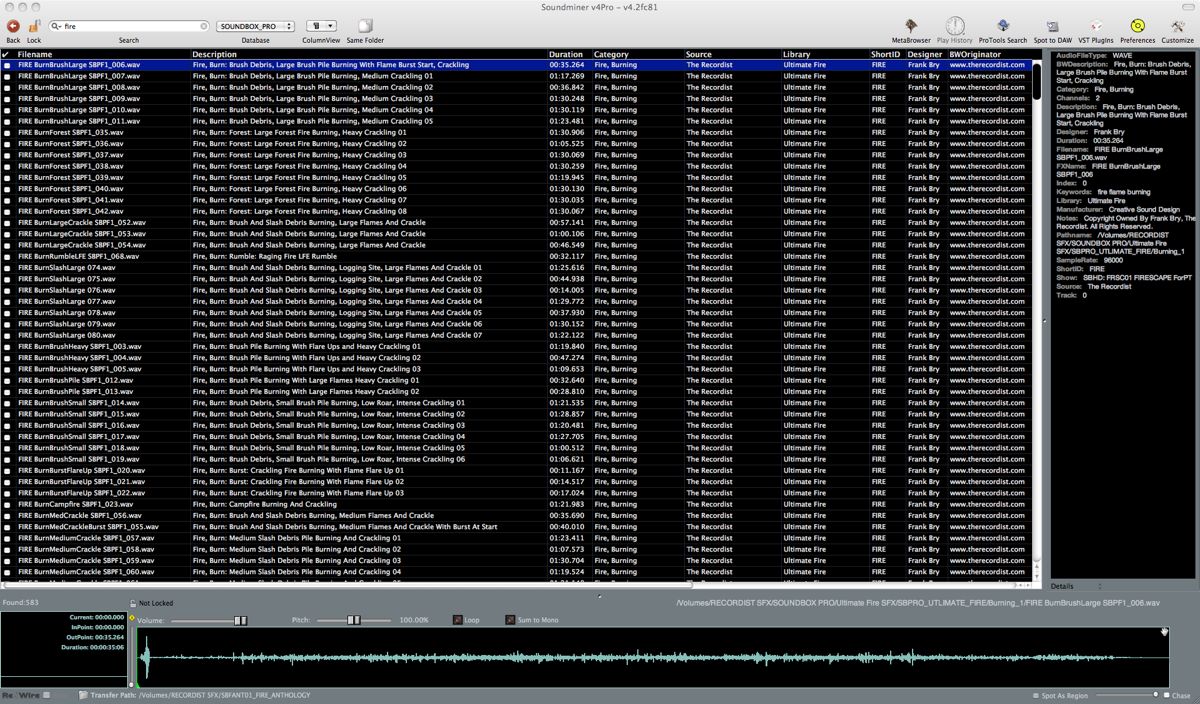Click the Lock padlock icon in toolbar
The image size is (1200, 704).
point(34,26)
